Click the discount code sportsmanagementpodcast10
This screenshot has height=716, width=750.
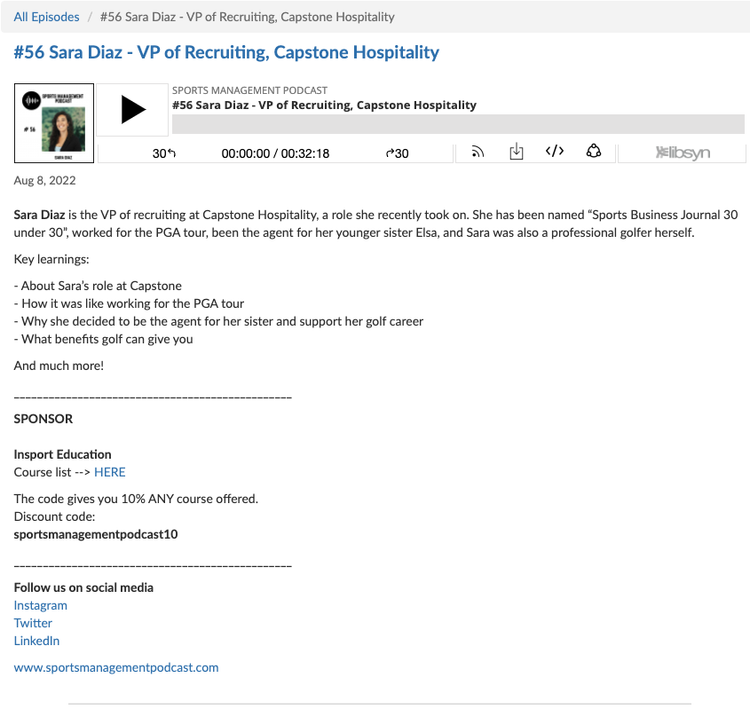point(96,534)
